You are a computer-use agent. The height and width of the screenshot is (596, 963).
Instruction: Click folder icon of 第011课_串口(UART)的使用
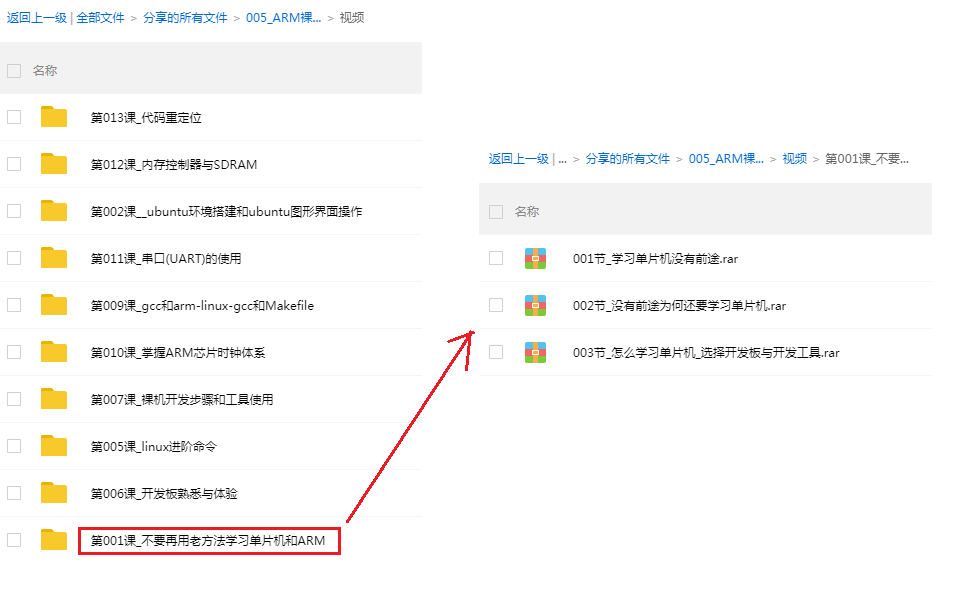(x=54, y=257)
